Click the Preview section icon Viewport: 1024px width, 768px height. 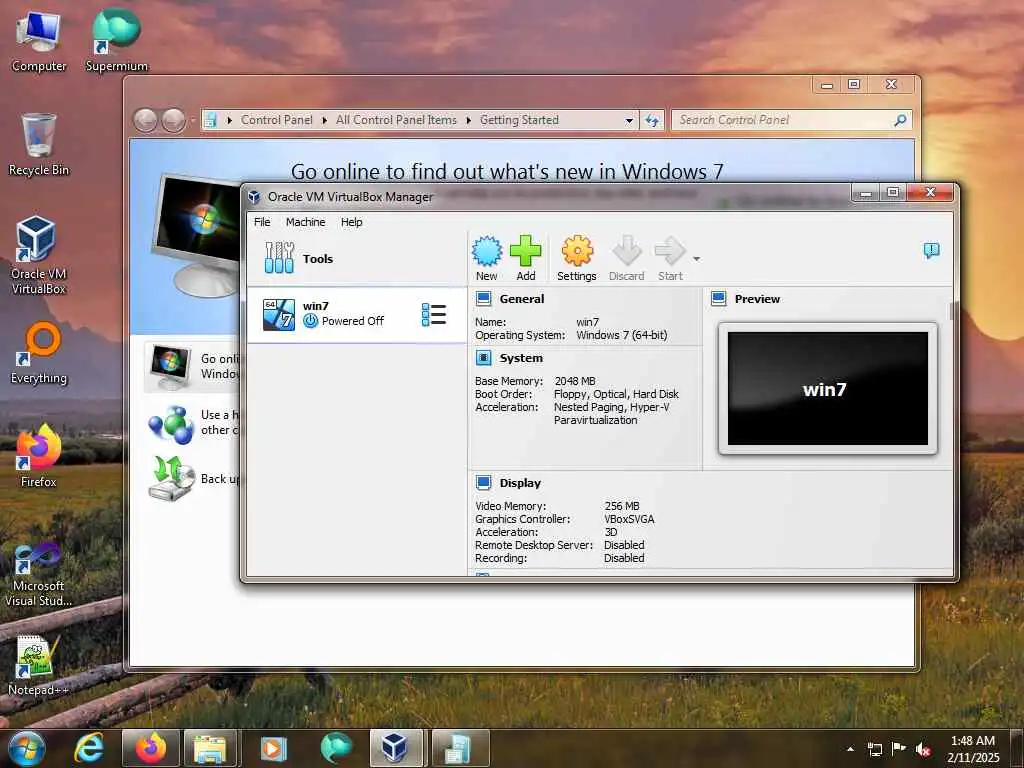tap(719, 299)
